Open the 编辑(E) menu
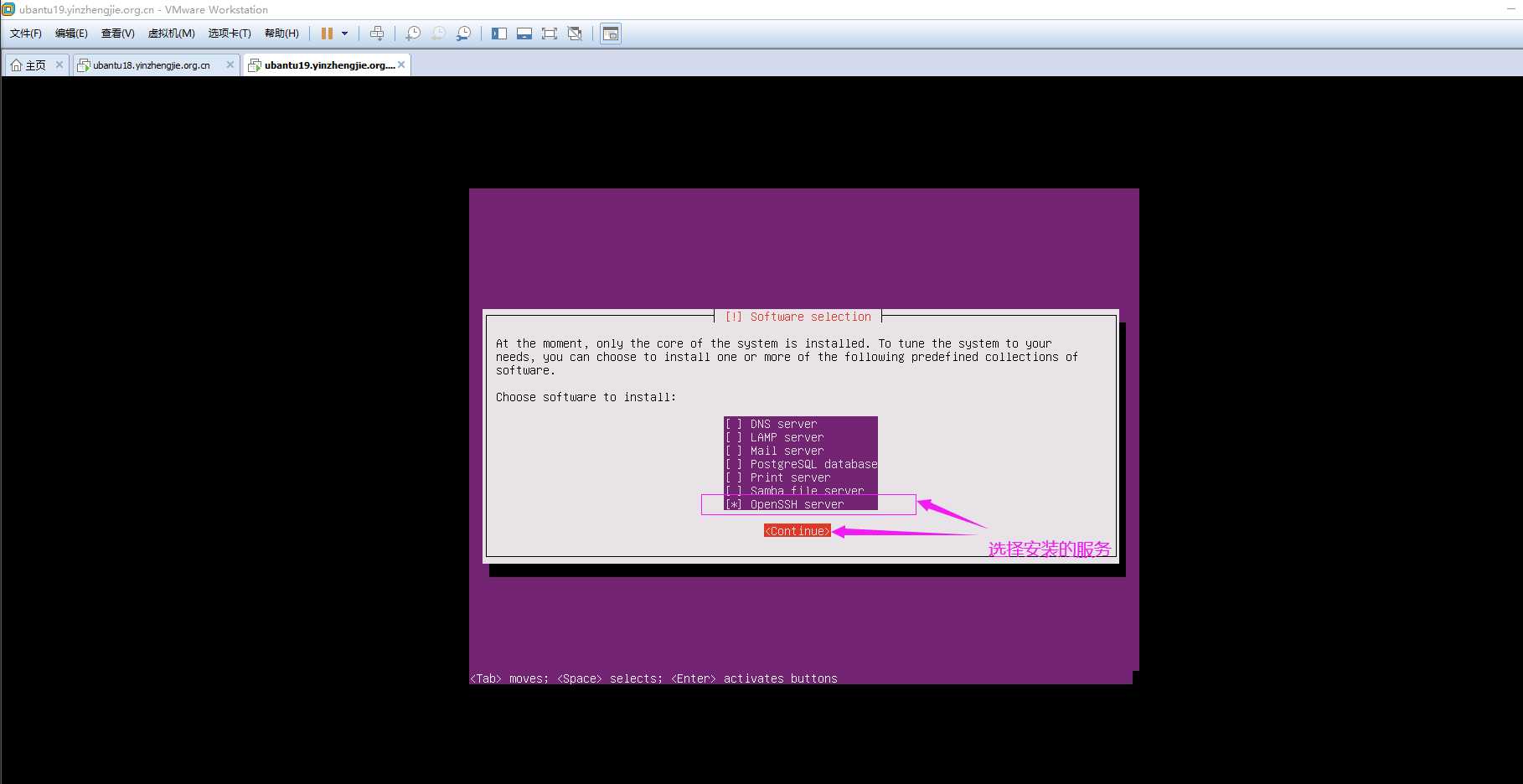 pos(71,34)
